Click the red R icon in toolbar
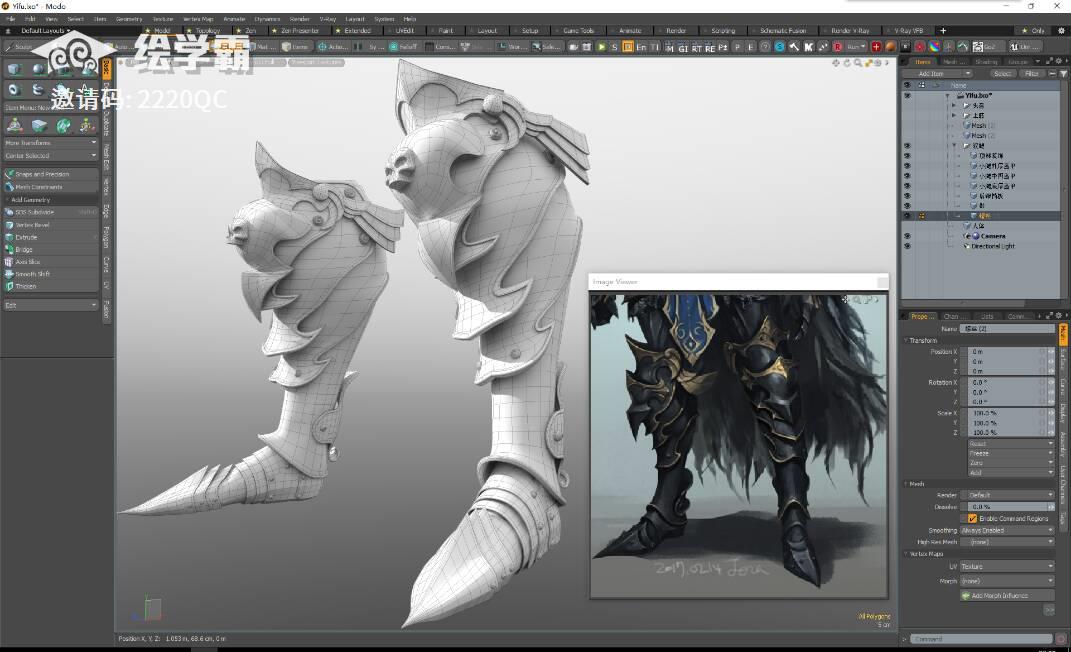 [x=837, y=47]
